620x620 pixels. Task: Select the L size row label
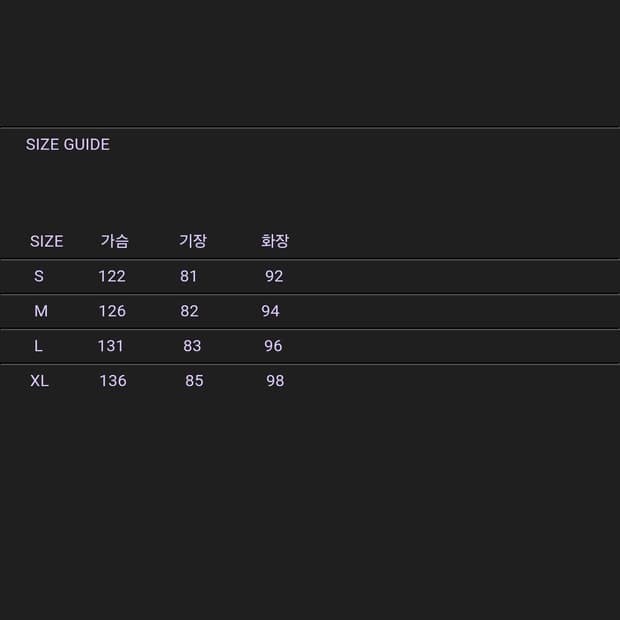click(x=38, y=346)
